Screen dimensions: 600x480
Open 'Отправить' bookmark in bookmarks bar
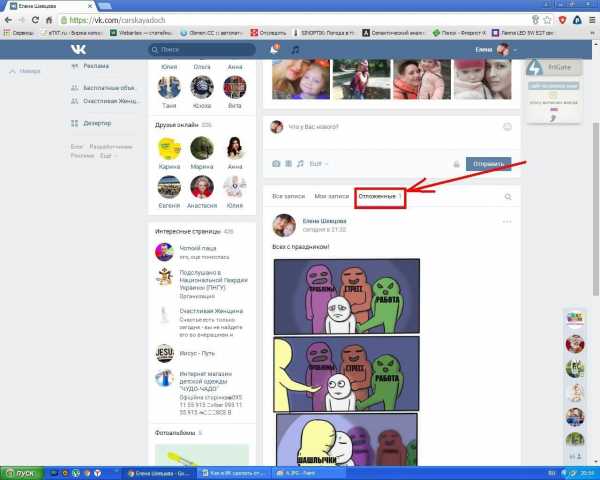[268, 33]
